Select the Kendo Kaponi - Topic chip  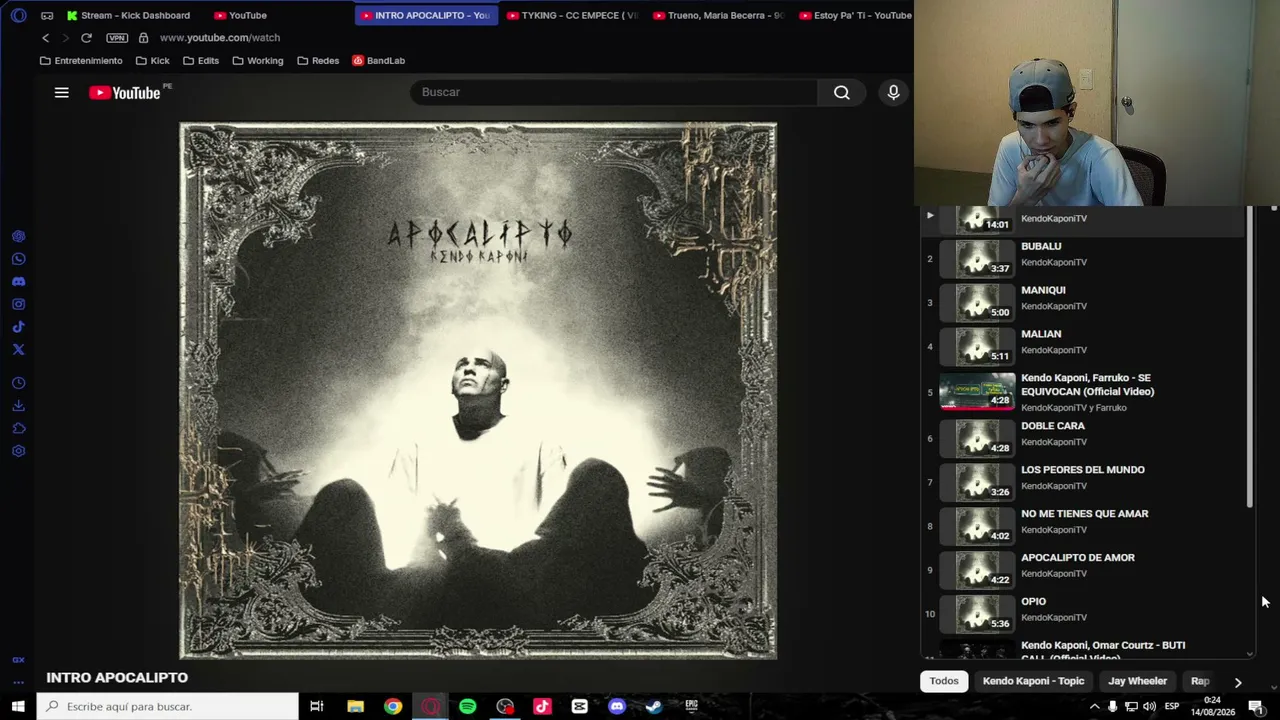[x=1033, y=681]
